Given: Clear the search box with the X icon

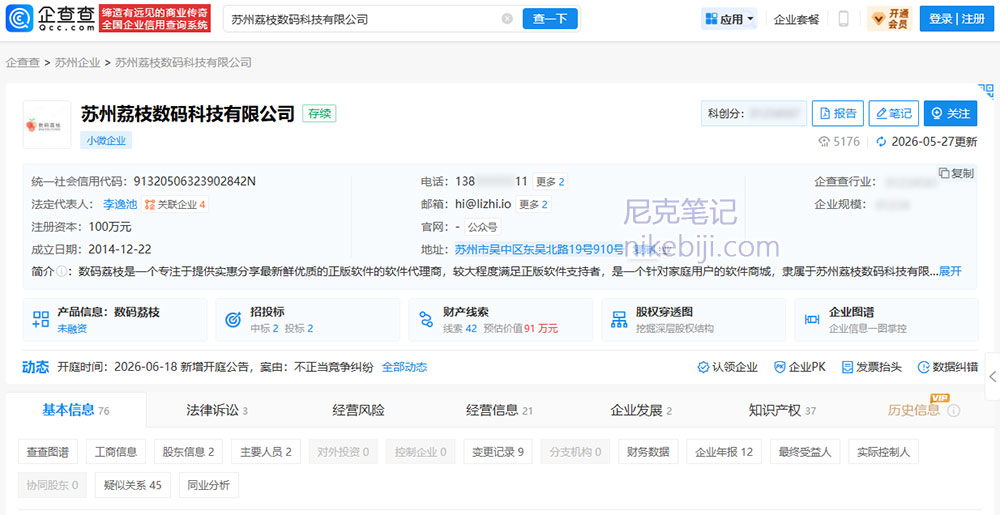Looking at the screenshot, I should click(x=507, y=19).
